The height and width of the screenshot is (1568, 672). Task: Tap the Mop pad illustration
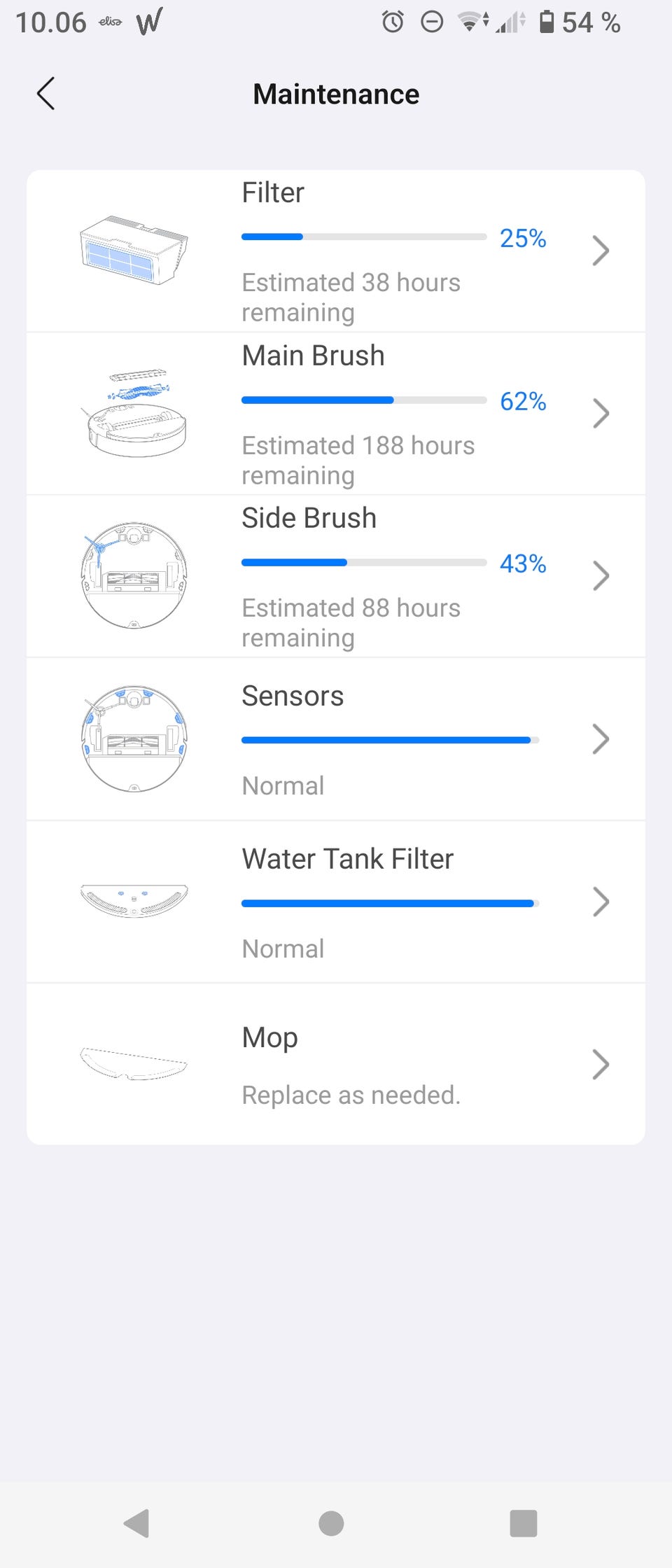click(134, 1064)
